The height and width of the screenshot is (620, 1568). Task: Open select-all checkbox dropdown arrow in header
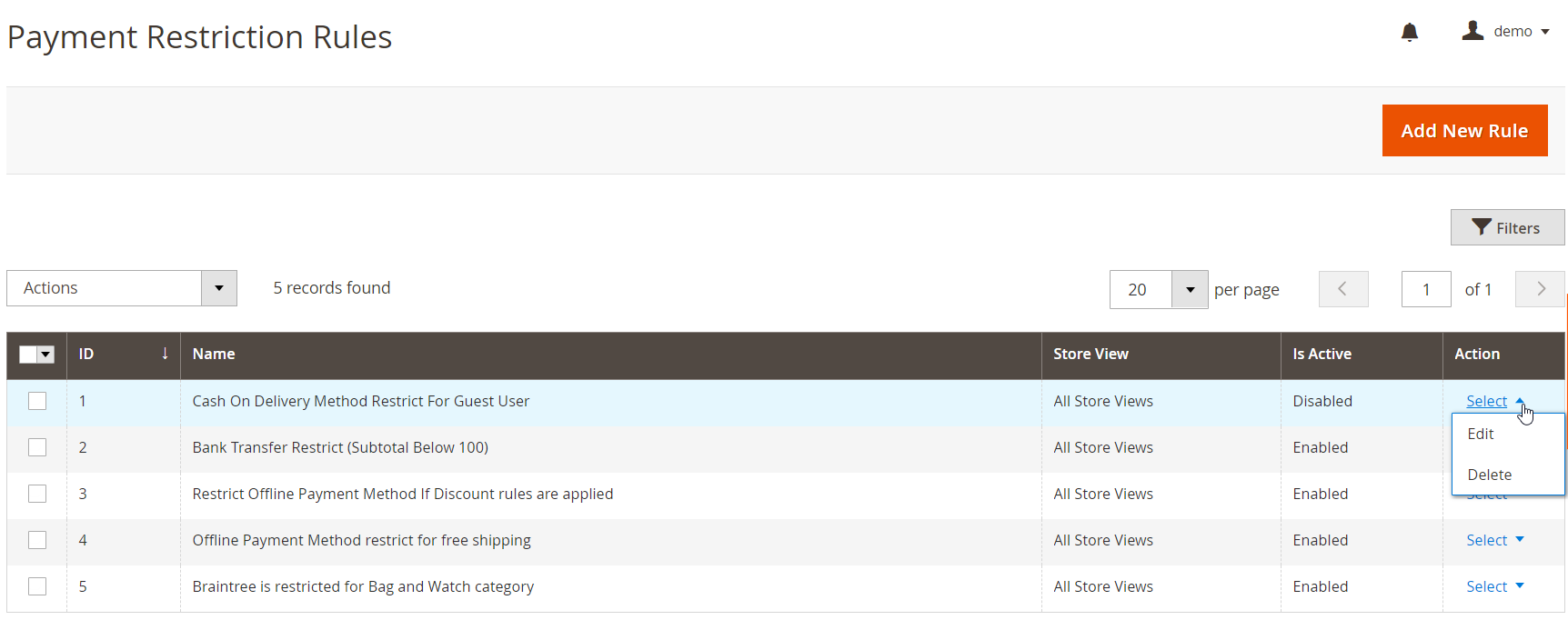tap(45, 355)
